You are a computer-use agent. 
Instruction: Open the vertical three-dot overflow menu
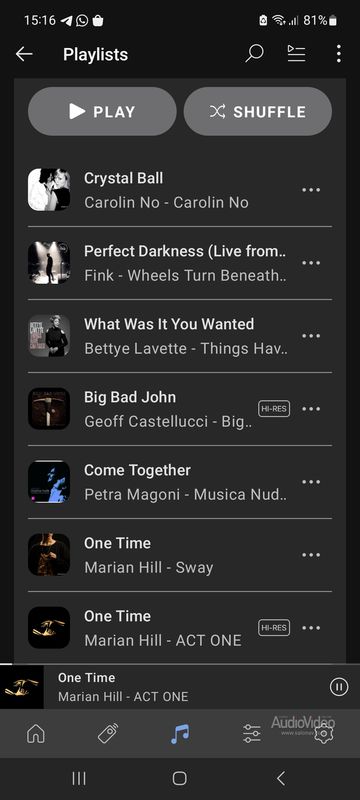click(339, 54)
